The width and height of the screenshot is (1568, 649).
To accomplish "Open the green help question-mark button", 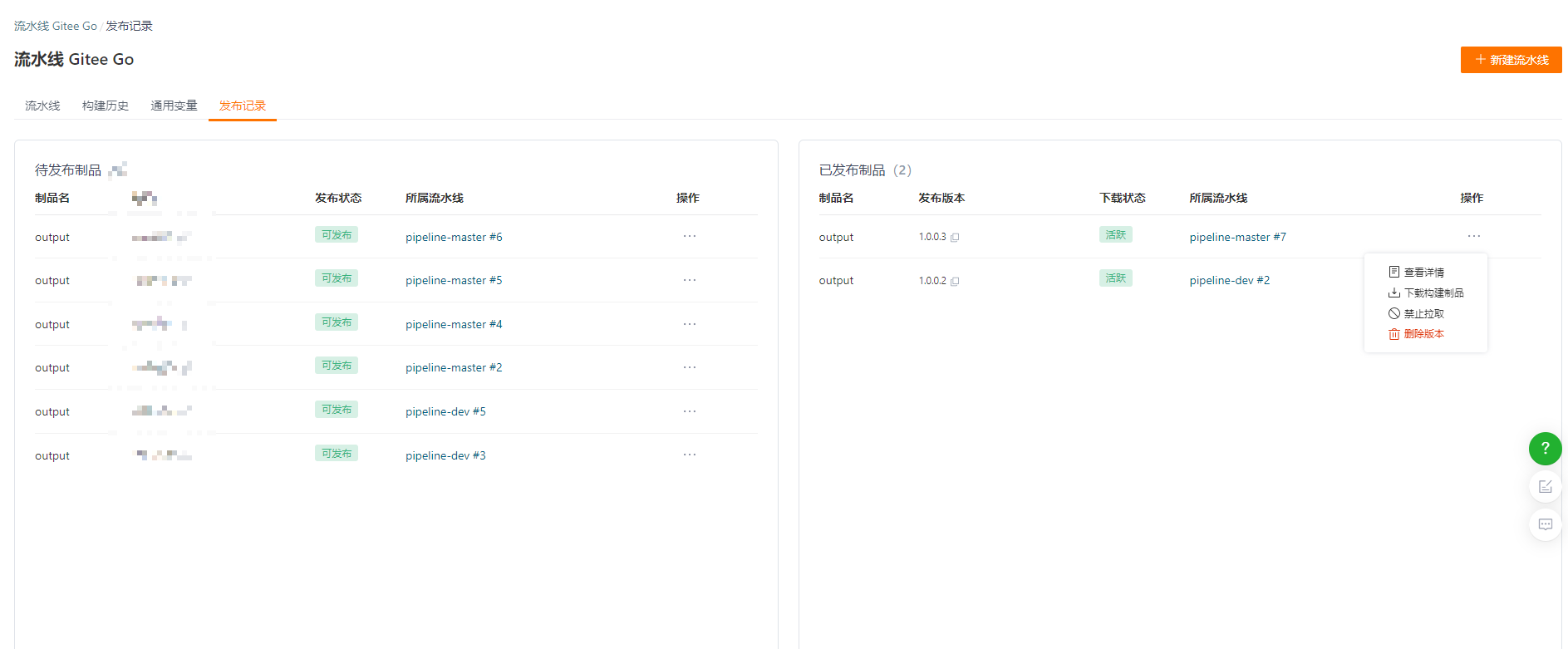I will pos(1545,449).
